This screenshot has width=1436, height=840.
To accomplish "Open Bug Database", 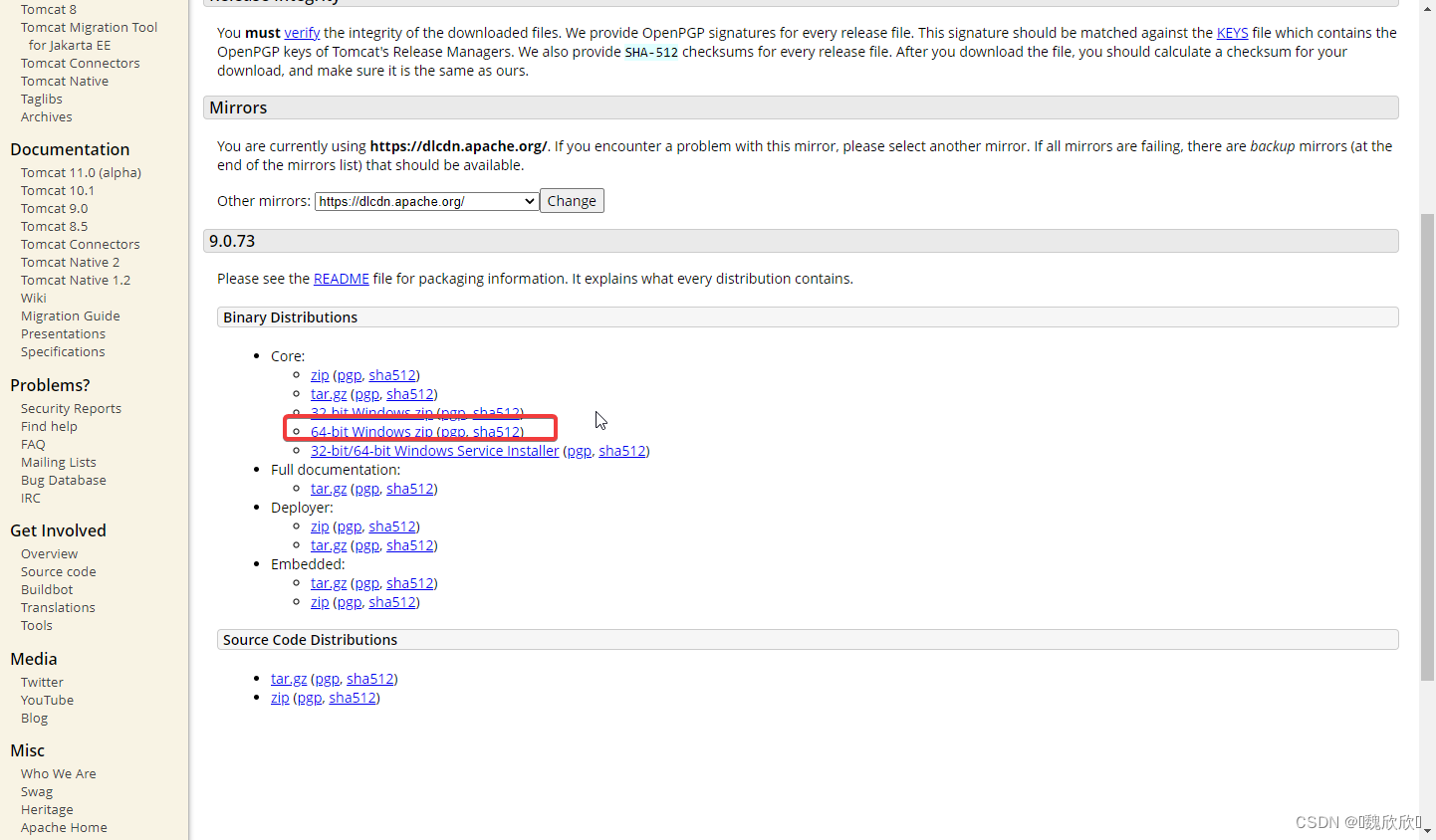I will pos(64,480).
